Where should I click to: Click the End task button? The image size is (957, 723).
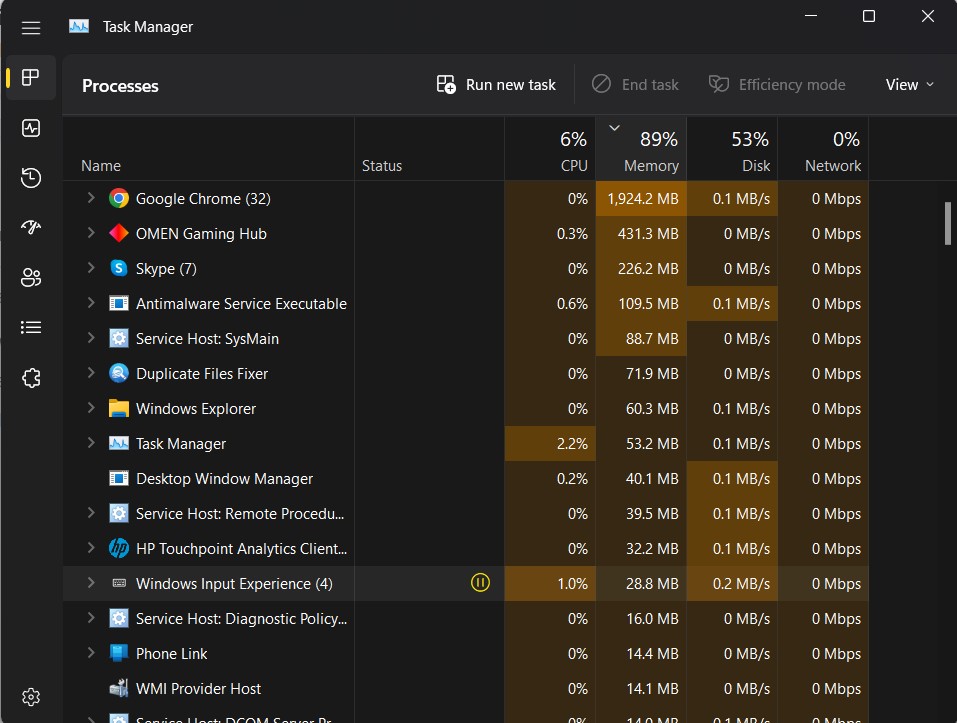pyautogui.click(x=635, y=84)
